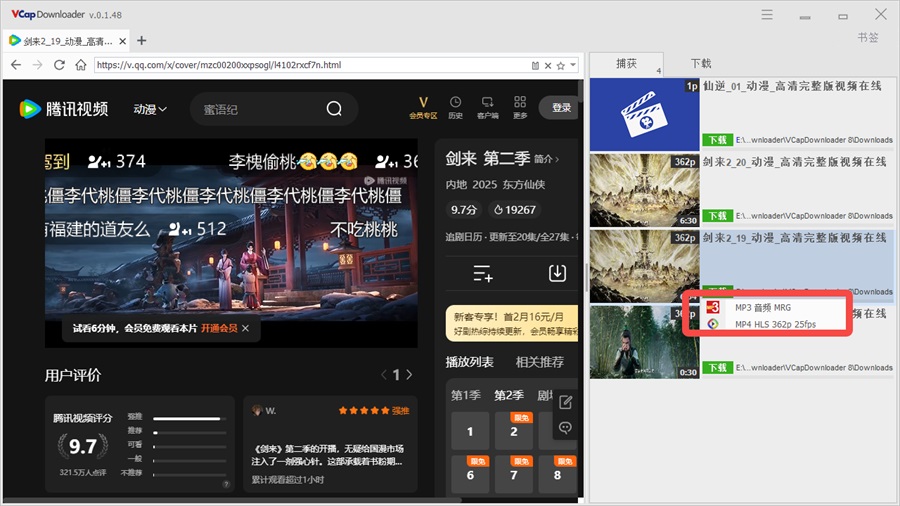Click the edit feedback pencil icon

[x=565, y=402]
